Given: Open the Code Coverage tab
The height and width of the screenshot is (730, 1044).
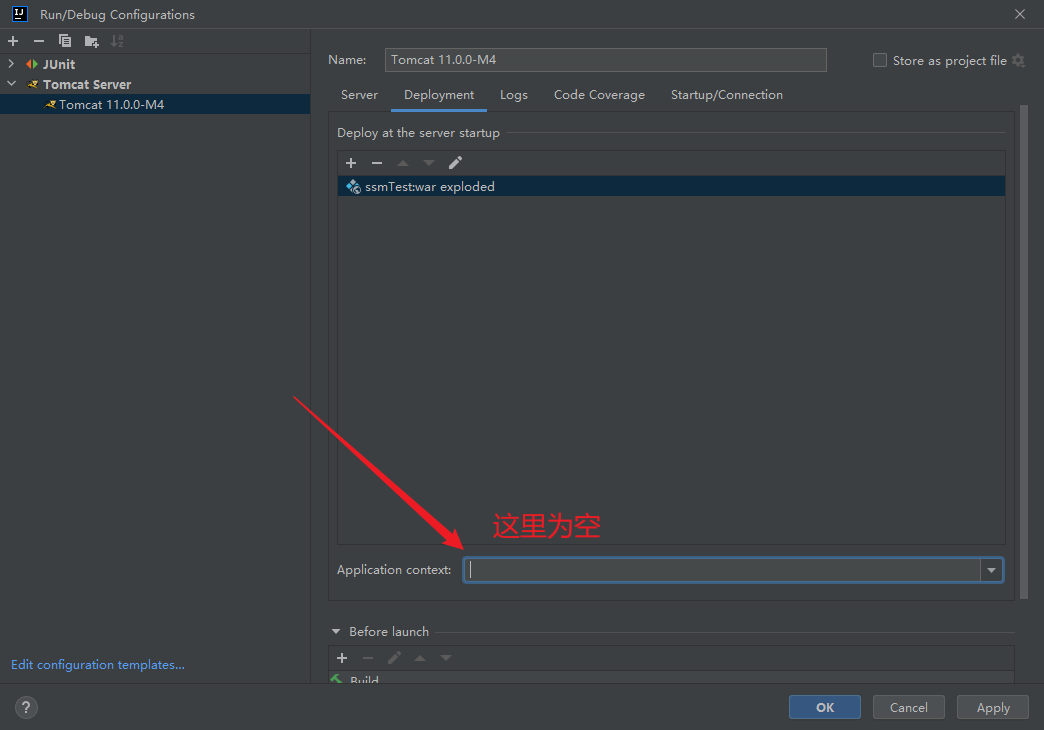Looking at the screenshot, I should point(599,95).
